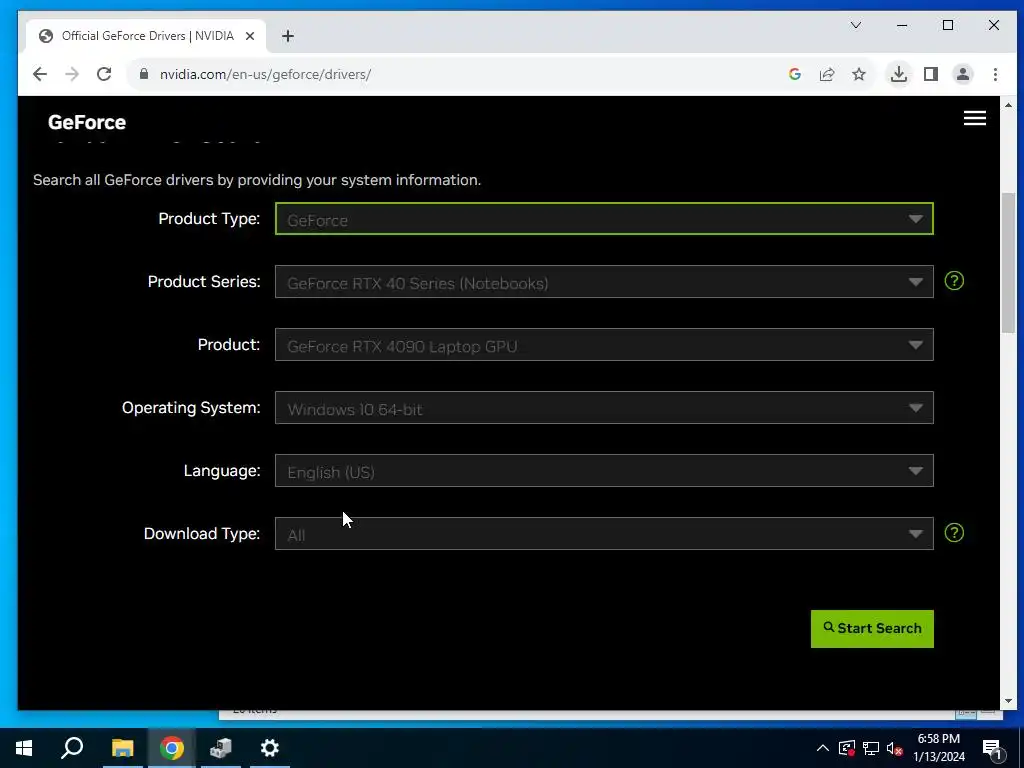Open the Operating System dropdown
The width and height of the screenshot is (1024, 768).
604,408
